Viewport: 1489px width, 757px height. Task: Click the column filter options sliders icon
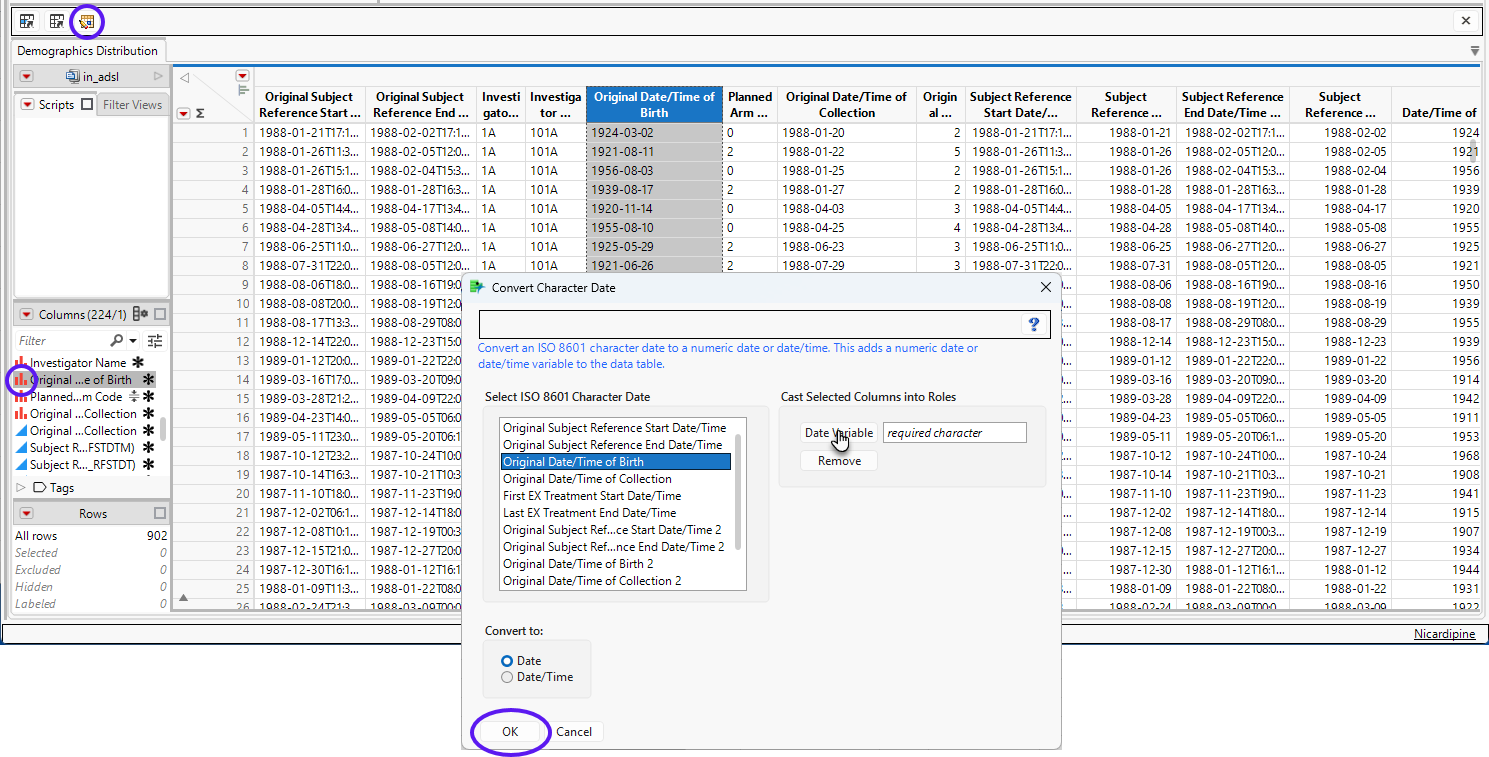click(155, 341)
